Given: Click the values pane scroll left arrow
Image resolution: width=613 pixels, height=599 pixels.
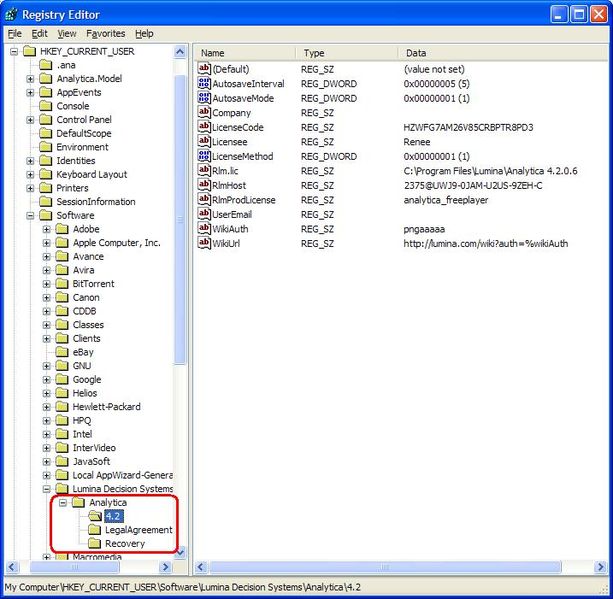Looking at the screenshot, I should tap(201, 567).
